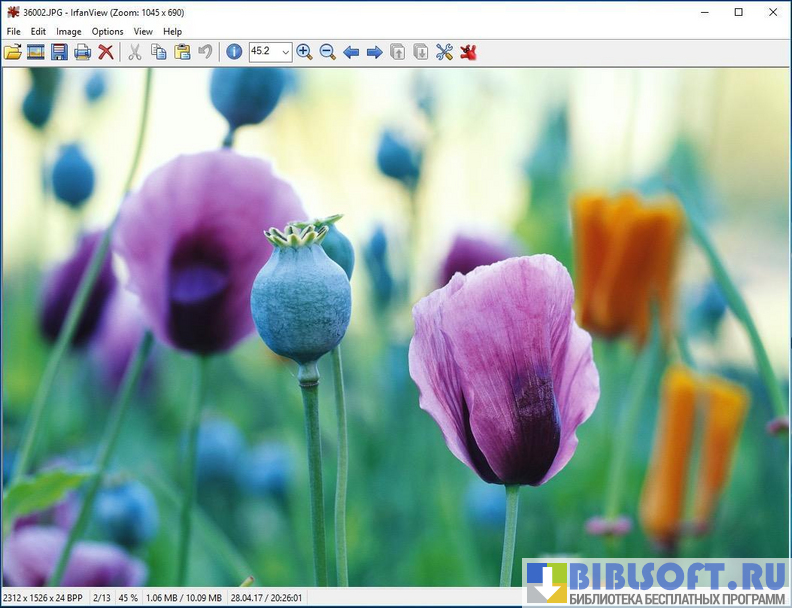Open the Image menu
The height and width of the screenshot is (608, 792).
(x=68, y=31)
